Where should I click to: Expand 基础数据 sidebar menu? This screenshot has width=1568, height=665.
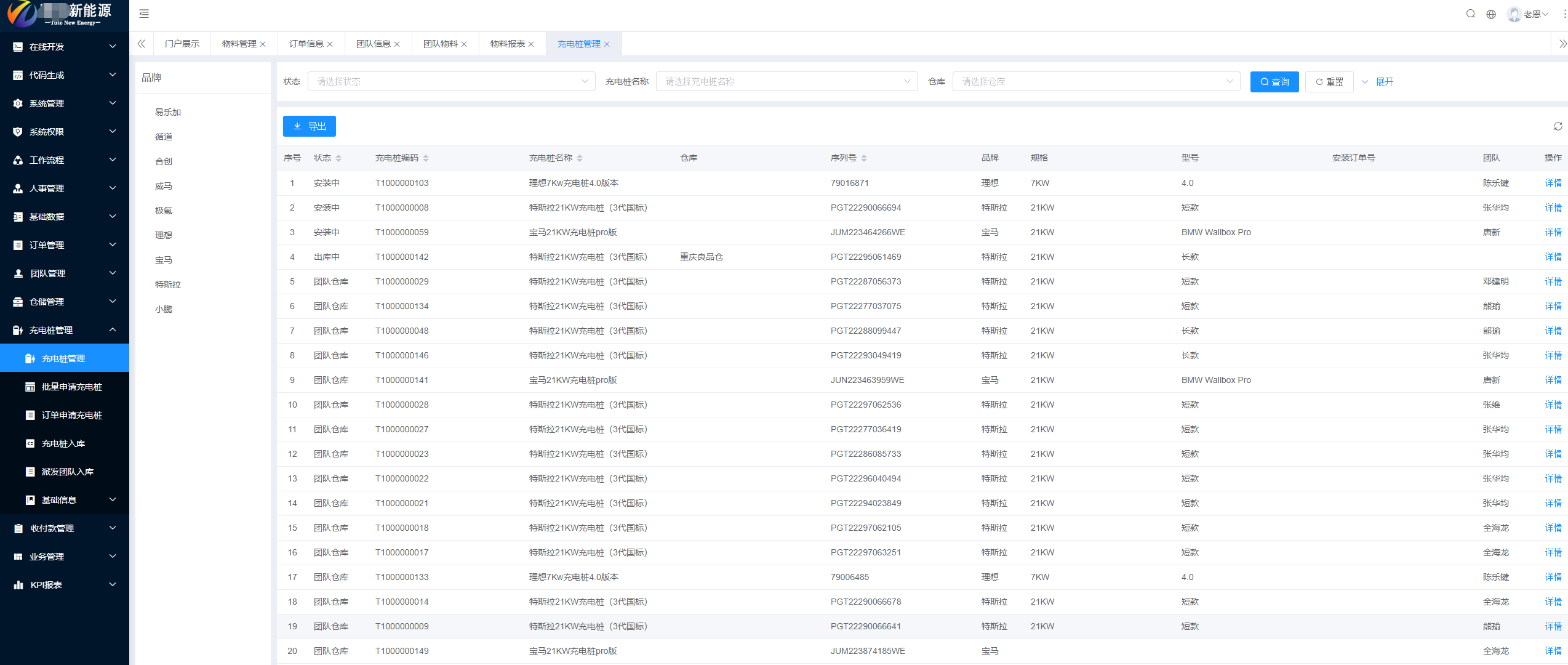point(65,217)
